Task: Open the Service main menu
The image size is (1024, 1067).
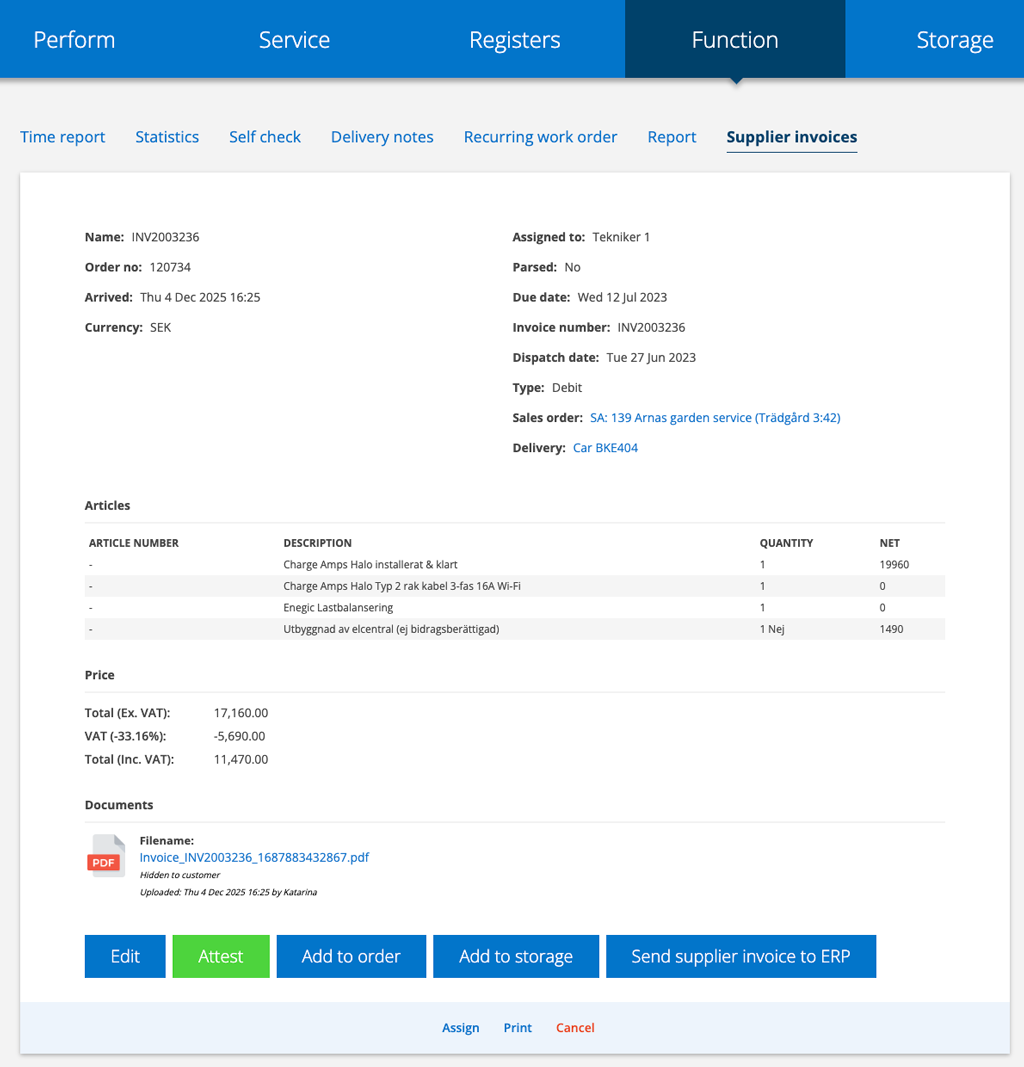Action: coord(294,40)
